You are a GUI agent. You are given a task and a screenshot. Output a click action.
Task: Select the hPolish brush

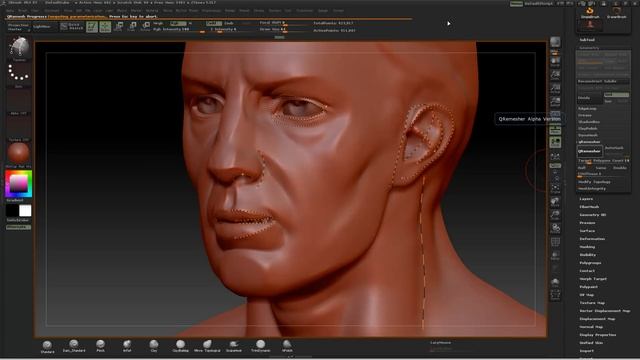coord(287,346)
